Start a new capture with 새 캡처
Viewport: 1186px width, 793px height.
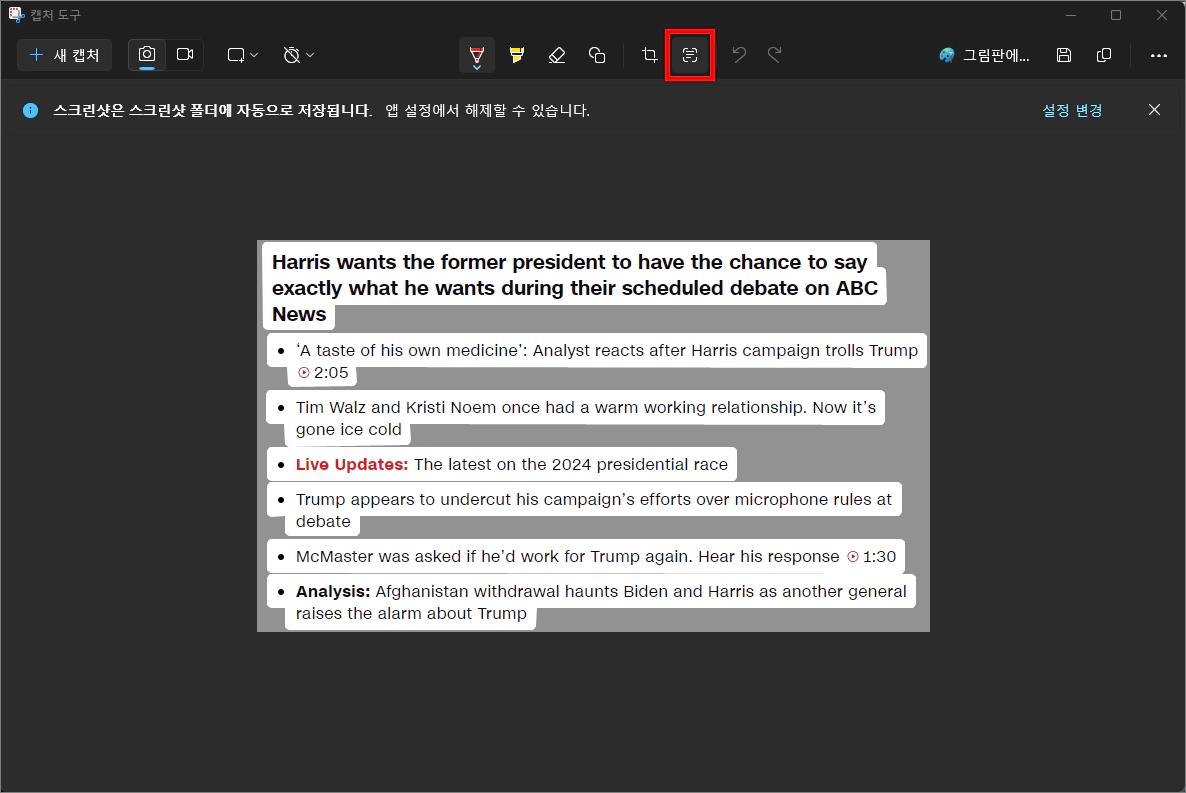(x=64, y=55)
